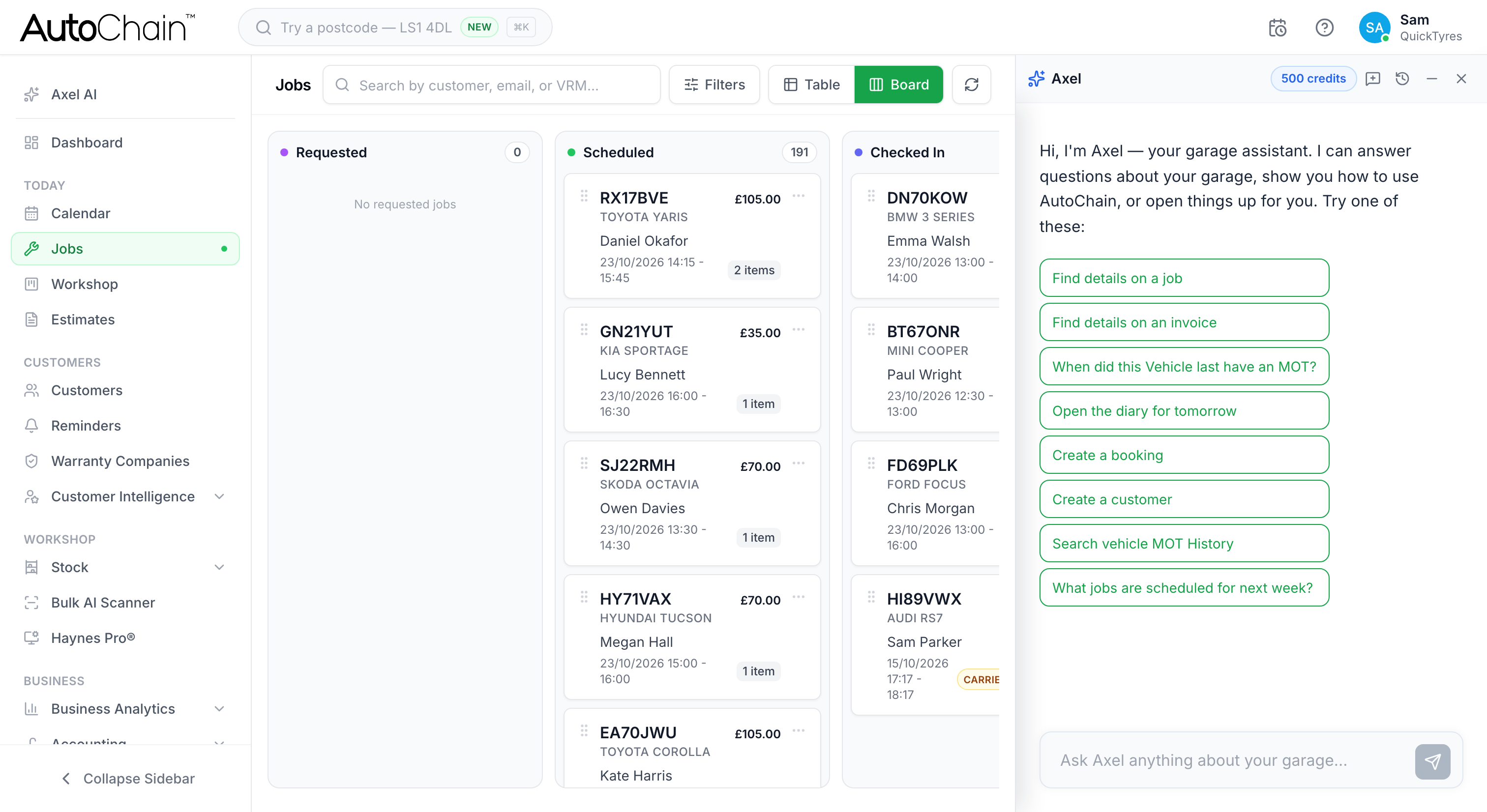The image size is (1487, 812).
Task: Open Calendar in sidebar
Action: (125, 213)
